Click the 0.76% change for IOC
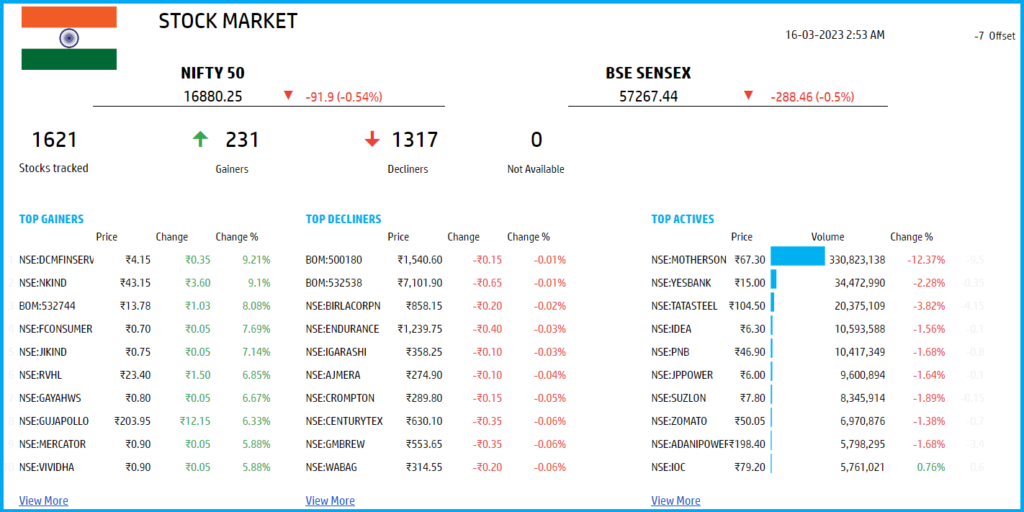 pos(931,467)
